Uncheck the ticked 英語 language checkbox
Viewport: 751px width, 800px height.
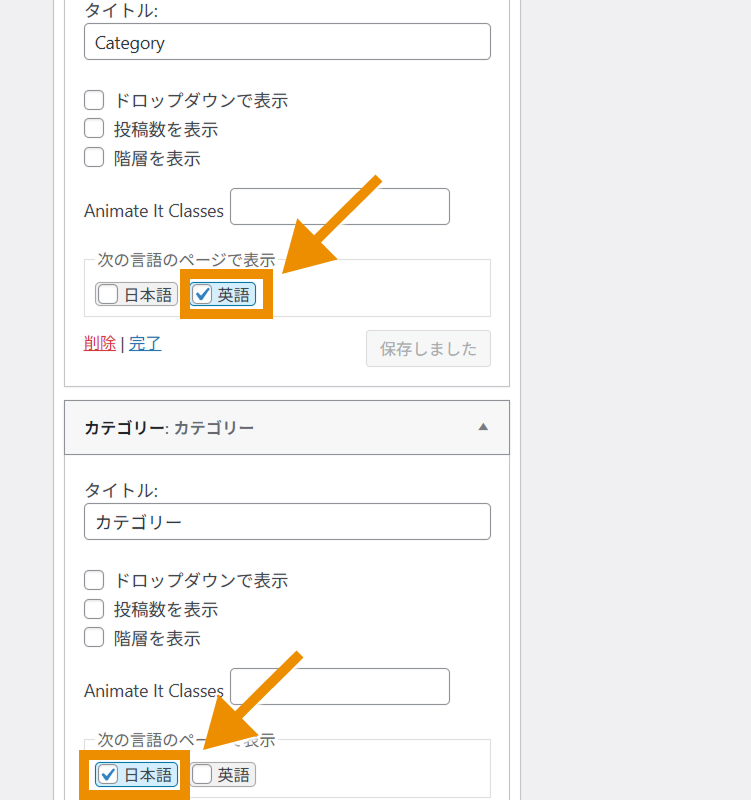tap(203, 295)
